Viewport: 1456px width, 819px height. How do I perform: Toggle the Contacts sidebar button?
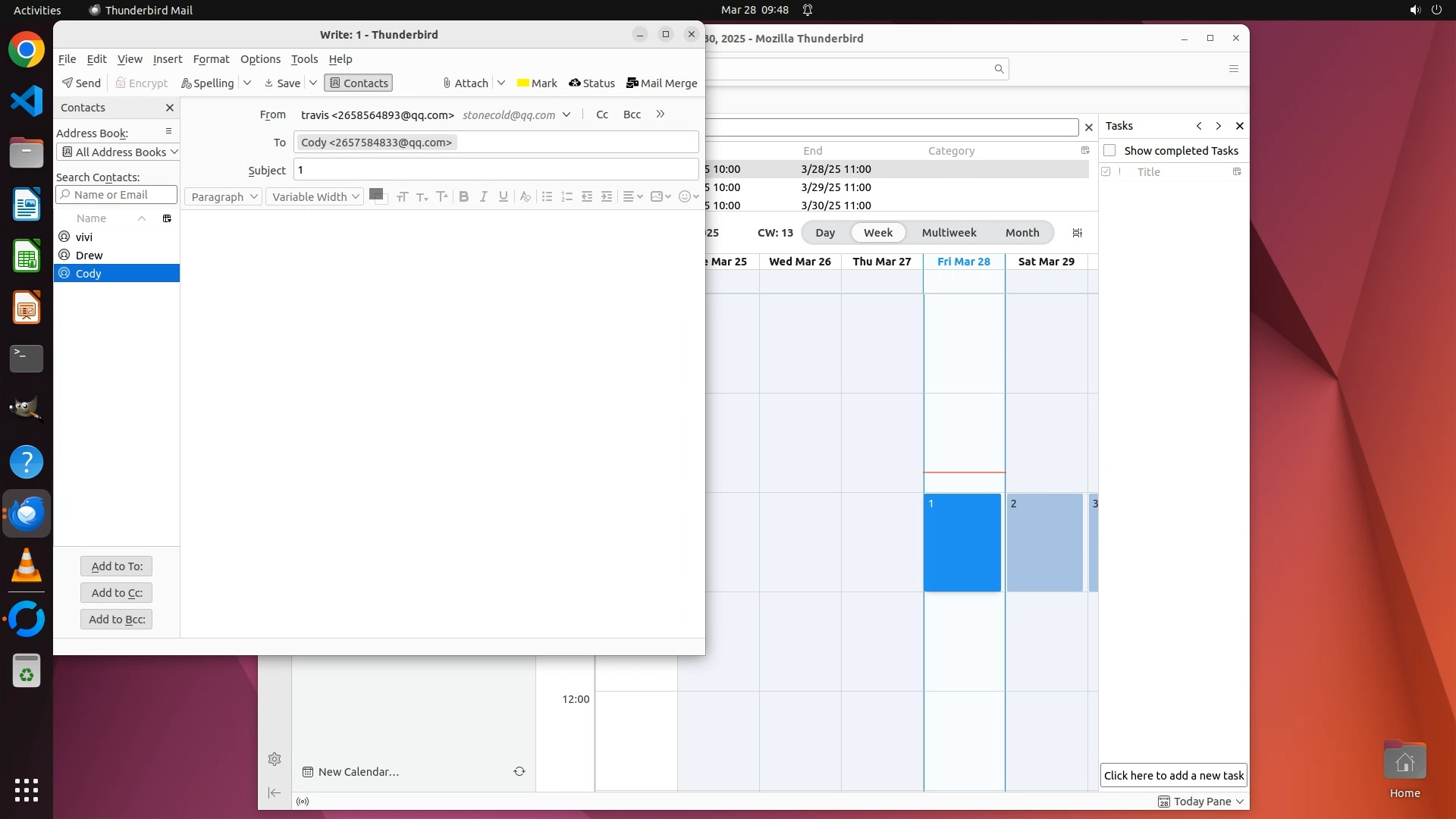[x=358, y=83]
